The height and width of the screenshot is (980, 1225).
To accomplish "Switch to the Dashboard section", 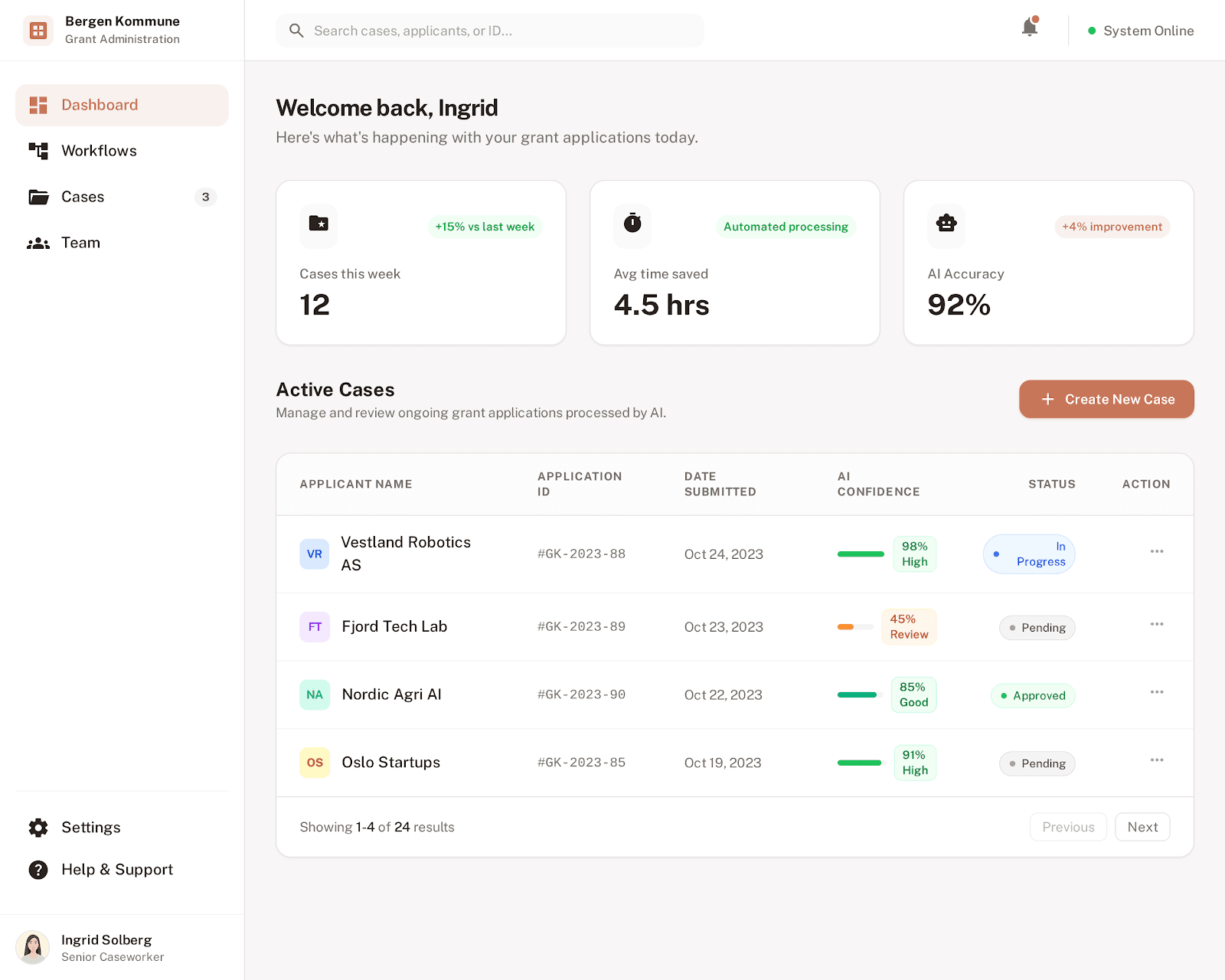I will pos(100,105).
